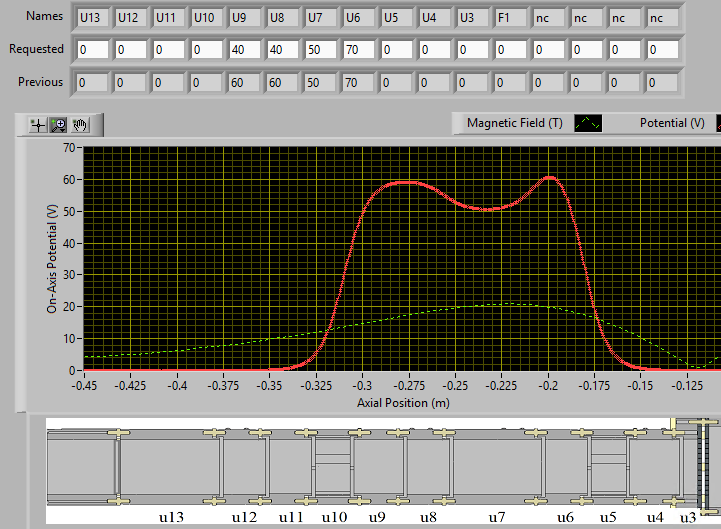Click Requested voltage field for U5
721x529 pixels.
[397, 50]
